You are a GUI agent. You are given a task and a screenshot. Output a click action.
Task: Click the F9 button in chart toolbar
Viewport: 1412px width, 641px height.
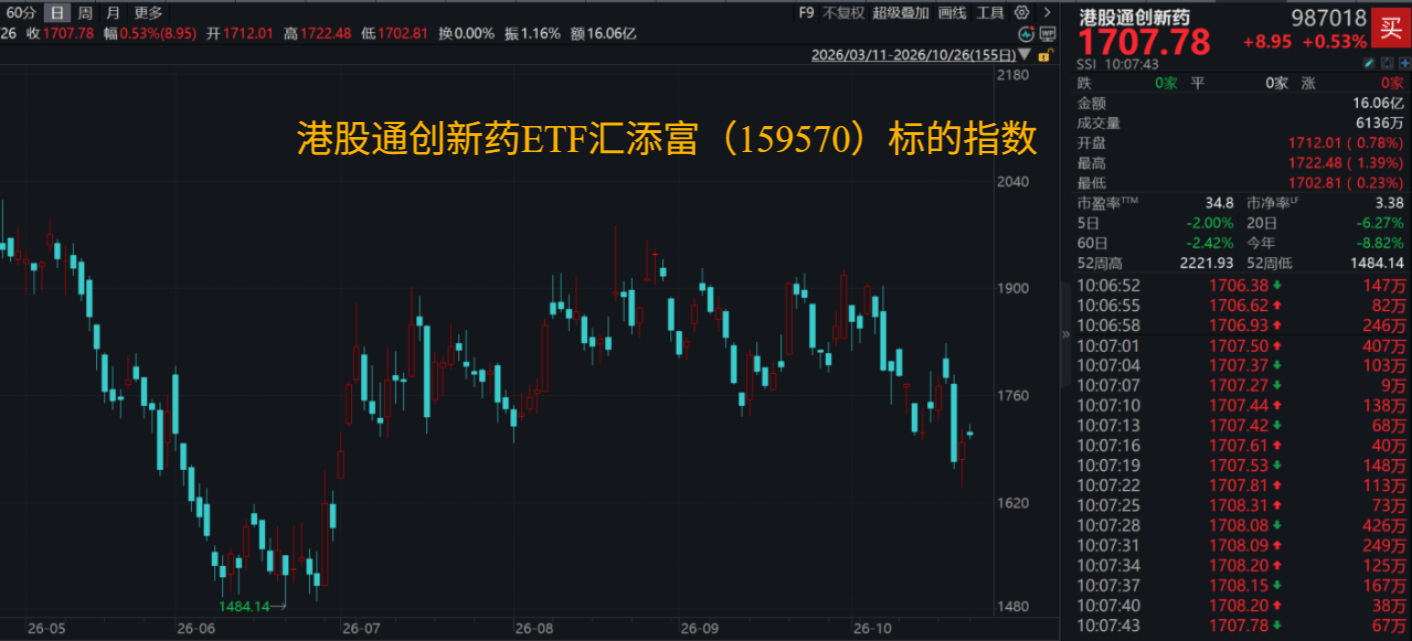tap(807, 13)
